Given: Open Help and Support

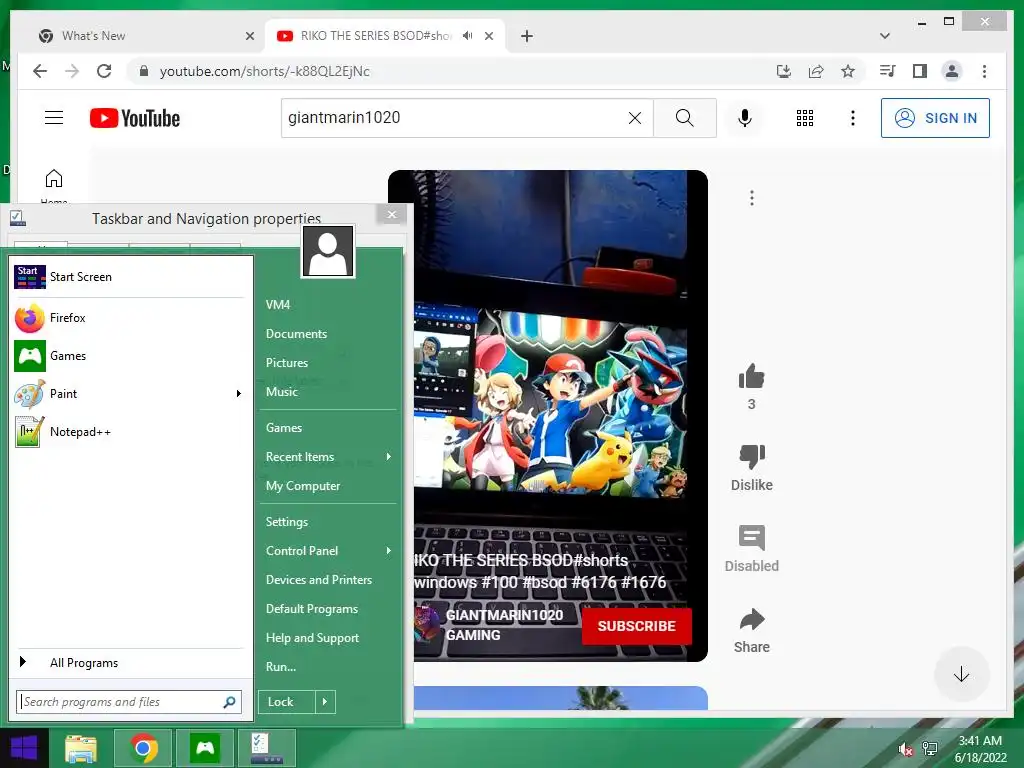Looking at the screenshot, I should click(312, 638).
